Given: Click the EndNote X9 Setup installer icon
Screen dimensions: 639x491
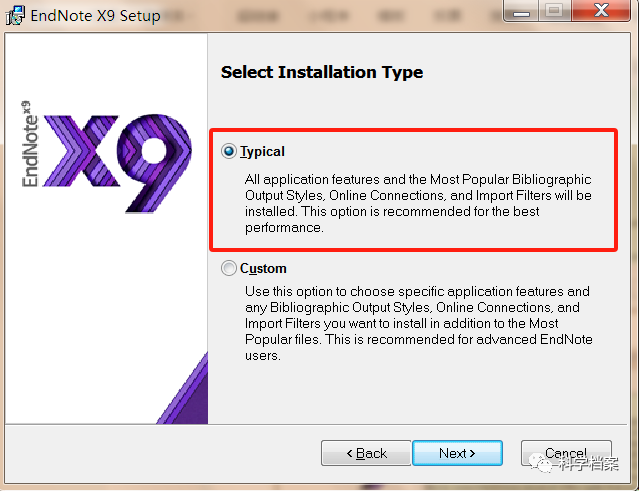Looking at the screenshot, I should pyautogui.click(x=15, y=15).
